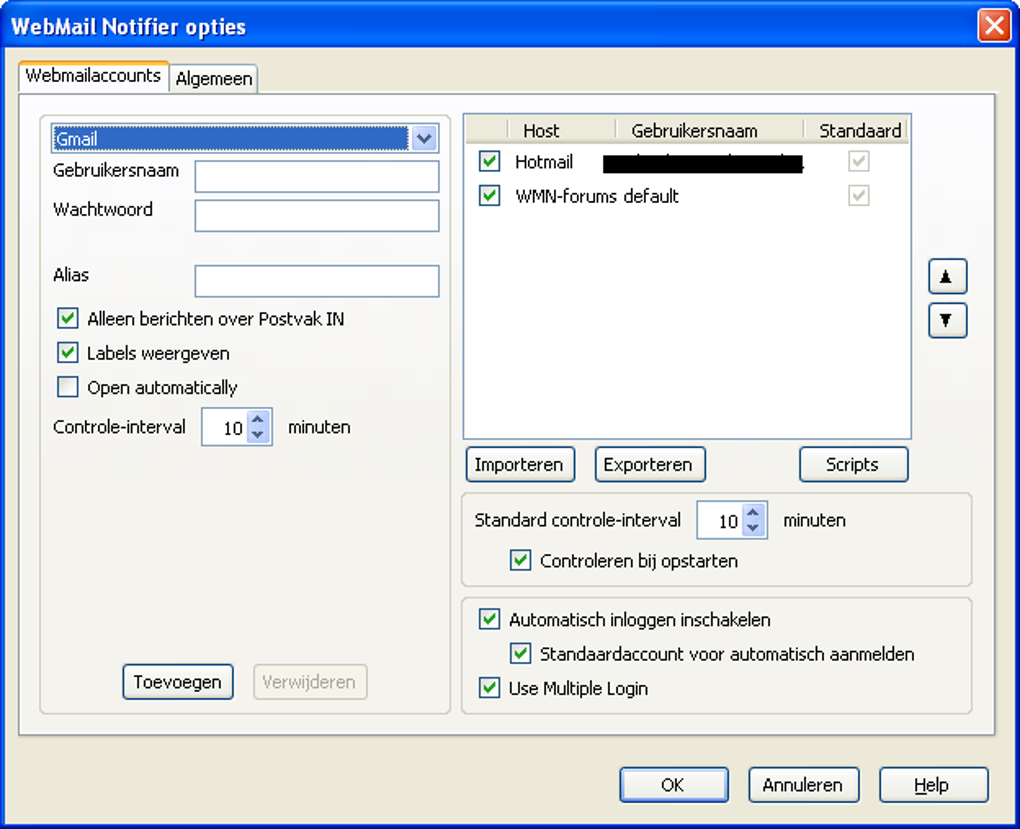Click the Importeren button
This screenshot has width=1020, height=829.
520,464
